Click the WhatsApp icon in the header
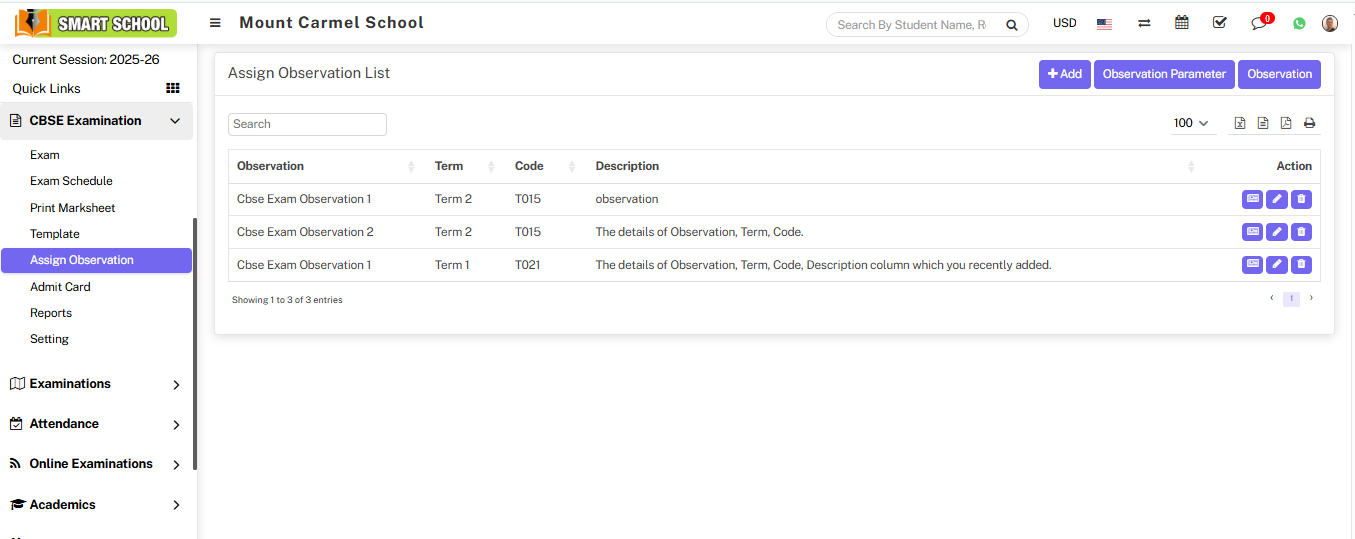The image size is (1355, 539). 1299,23
